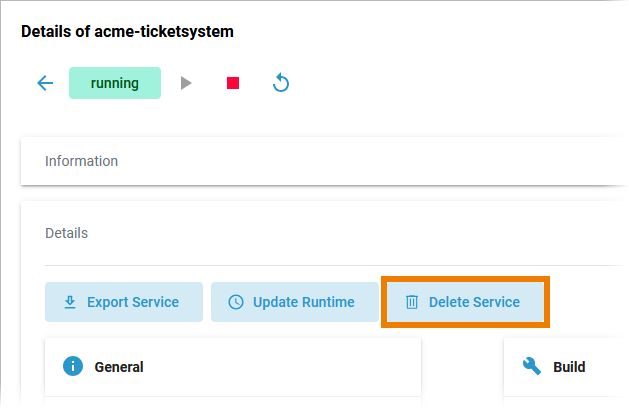
Task: Click the wrench icon beside Build
Action: click(532, 366)
